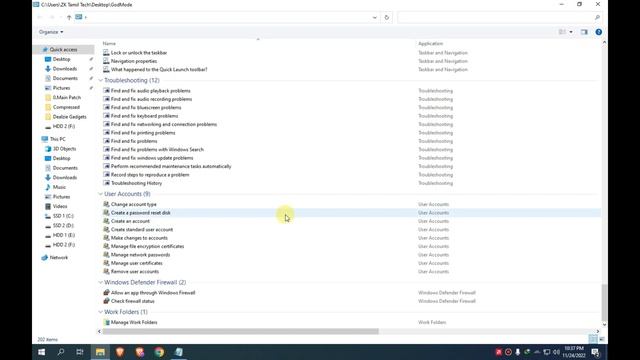Select the SSD 1 (C:) drive
The height and width of the screenshot is (360, 640).
click(x=63, y=216)
